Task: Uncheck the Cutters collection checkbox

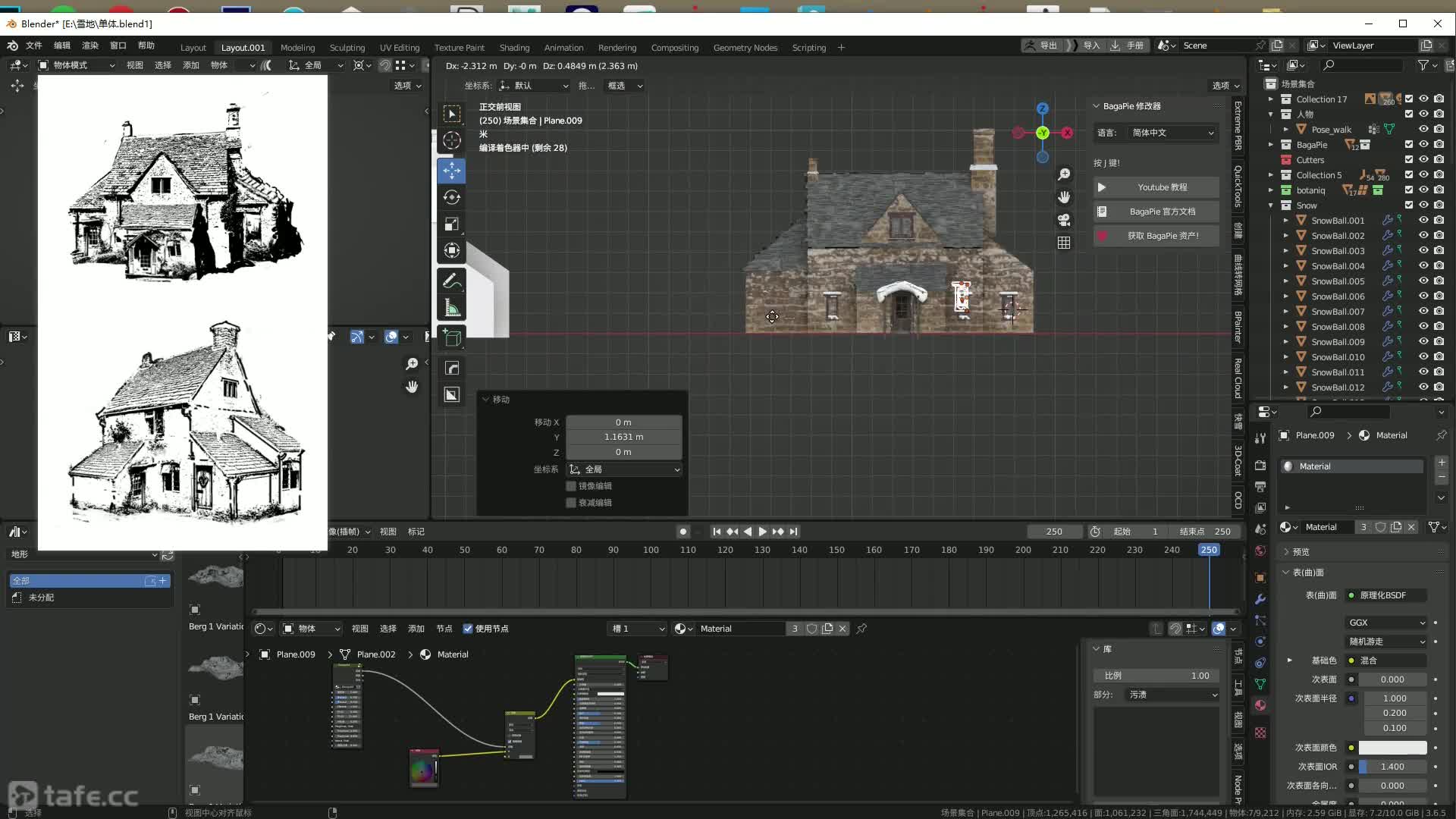Action: click(1409, 159)
